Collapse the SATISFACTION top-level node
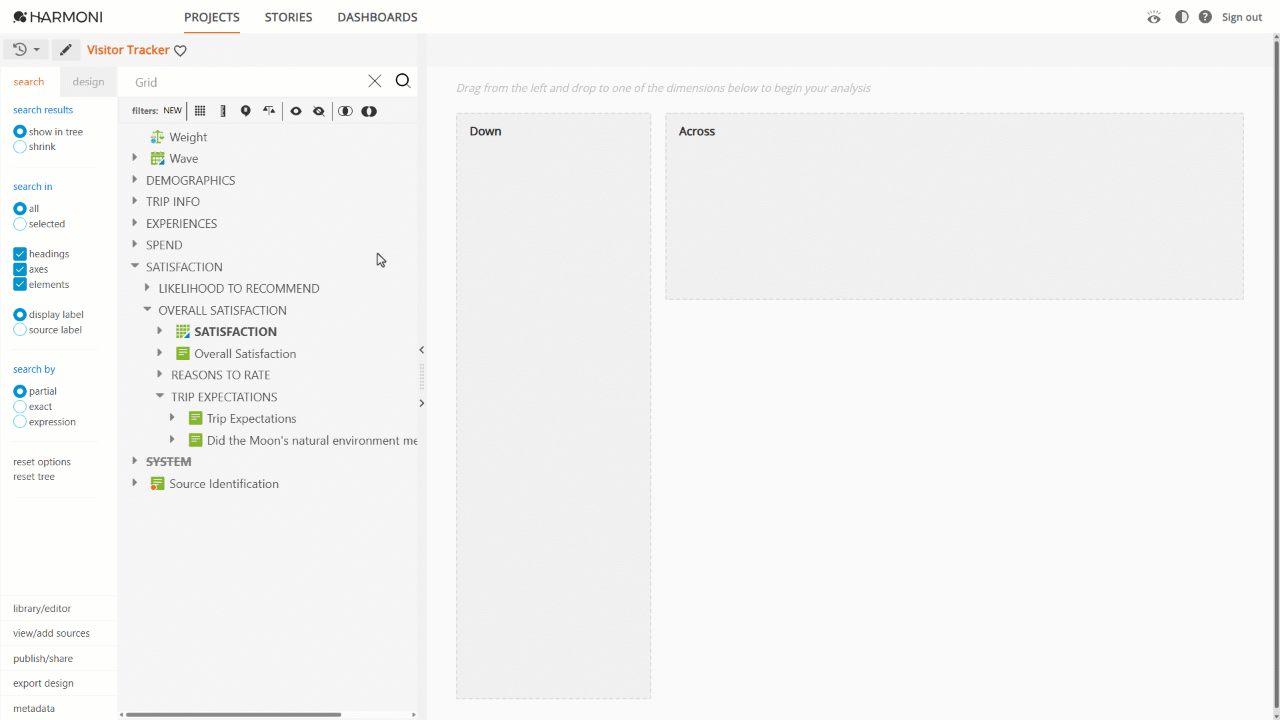Viewport: 1280px width, 720px height. click(135, 266)
